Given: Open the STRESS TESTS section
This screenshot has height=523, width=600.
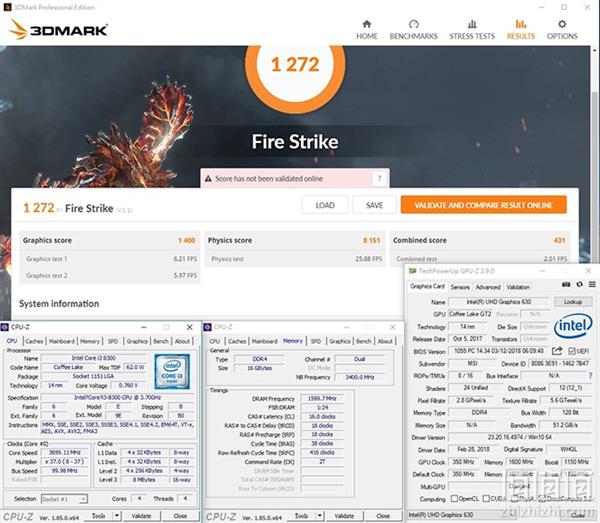Looking at the screenshot, I should tap(471, 29).
